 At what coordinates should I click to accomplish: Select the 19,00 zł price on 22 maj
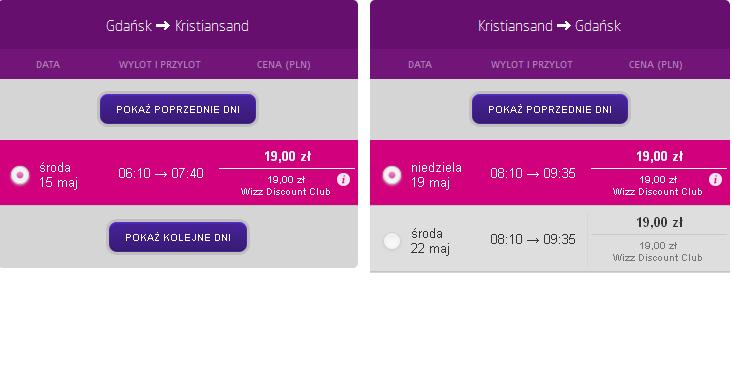659,223
